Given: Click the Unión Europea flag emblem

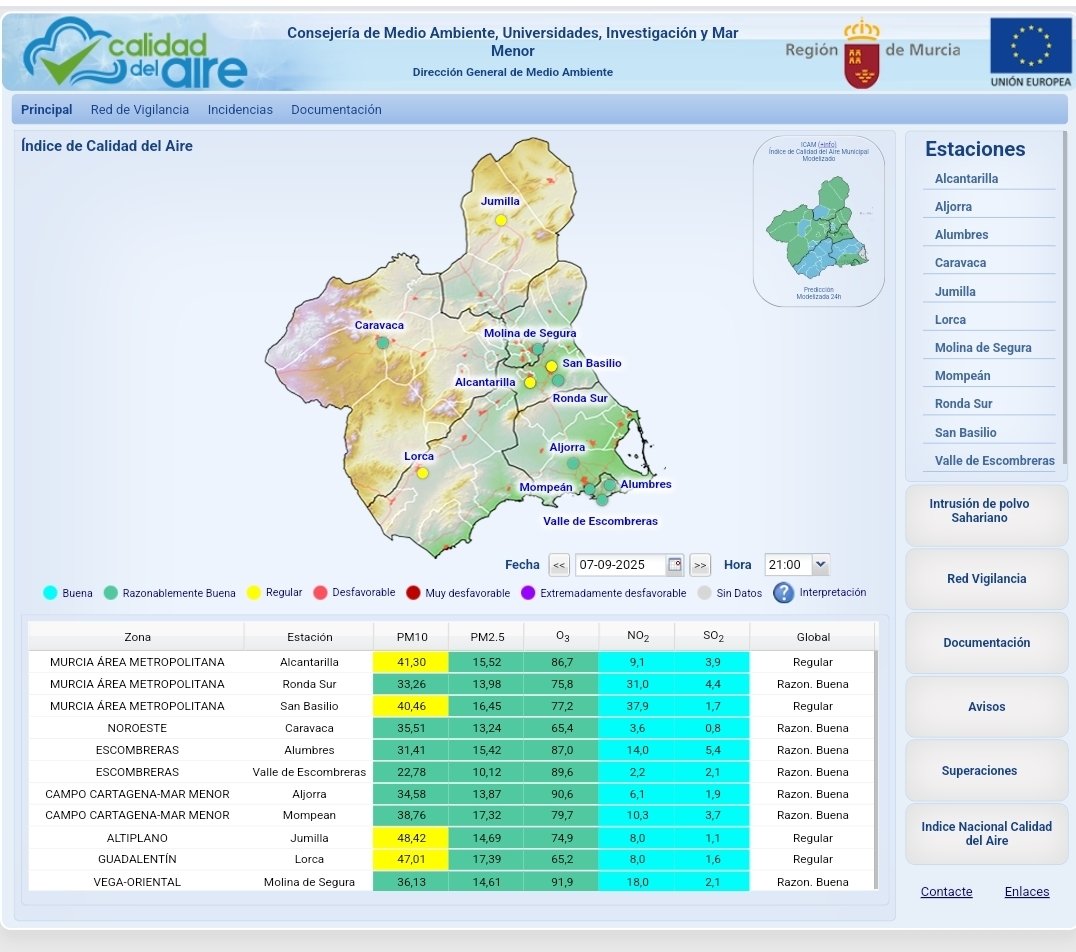Looking at the screenshot, I should point(1030,47).
